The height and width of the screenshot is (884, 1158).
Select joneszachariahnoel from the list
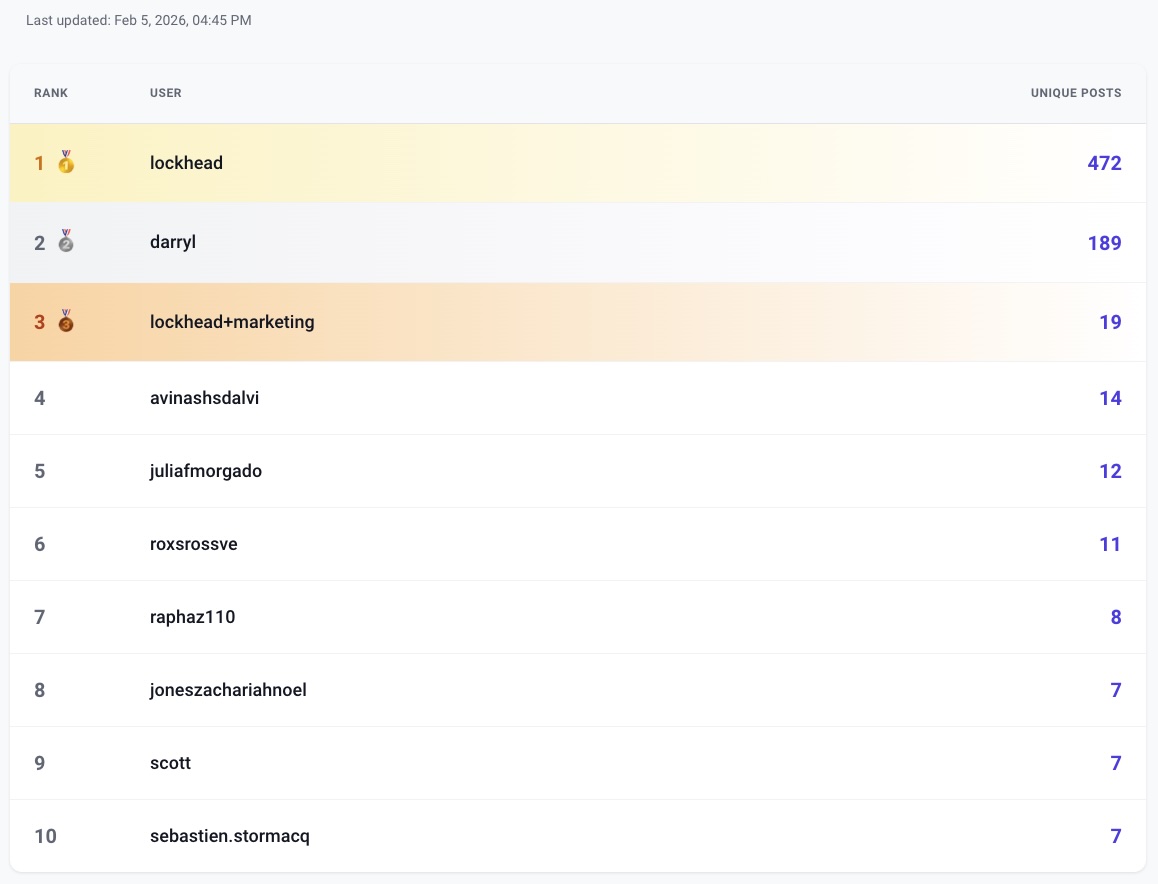point(228,690)
